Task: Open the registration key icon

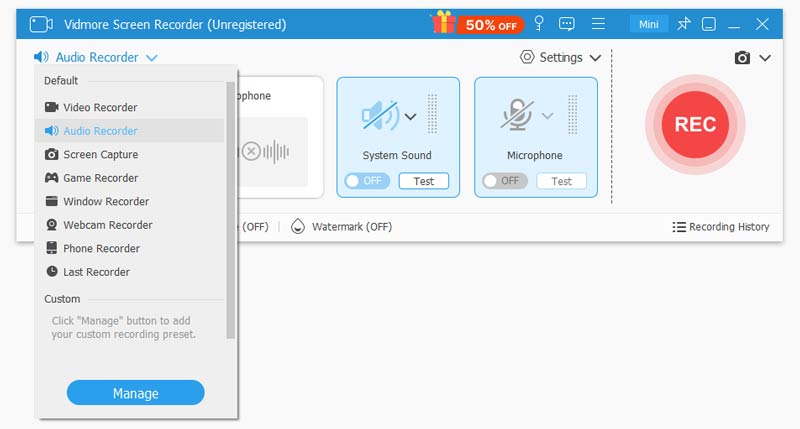Action: pos(539,23)
